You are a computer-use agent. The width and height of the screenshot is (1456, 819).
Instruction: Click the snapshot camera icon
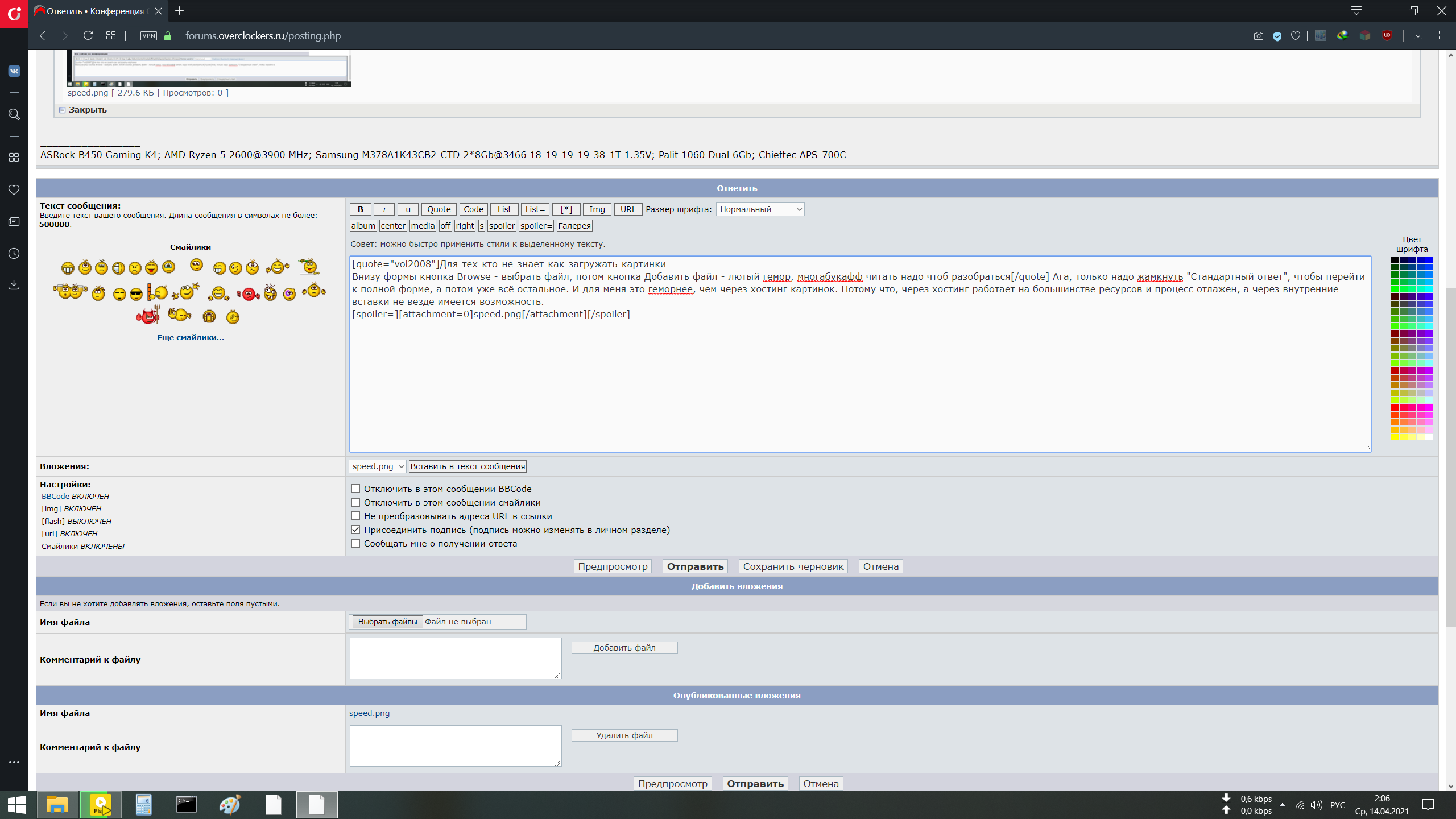click(x=1258, y=35)
